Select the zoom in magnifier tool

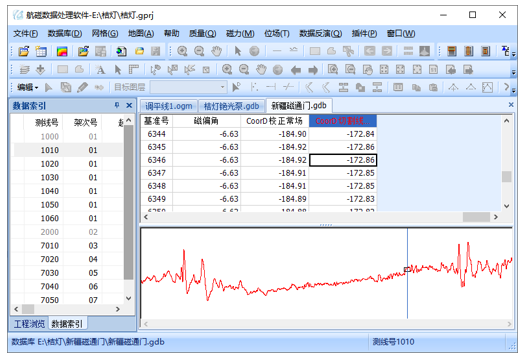[182, 51]
